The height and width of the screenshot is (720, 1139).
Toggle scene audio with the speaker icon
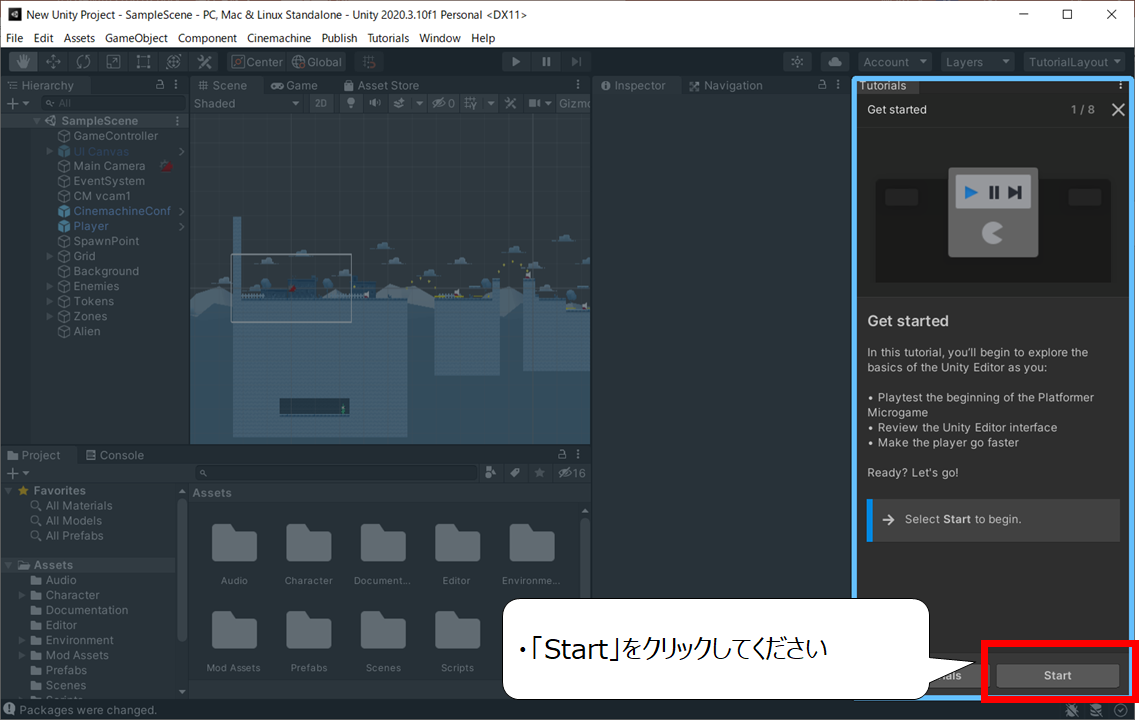375,103
